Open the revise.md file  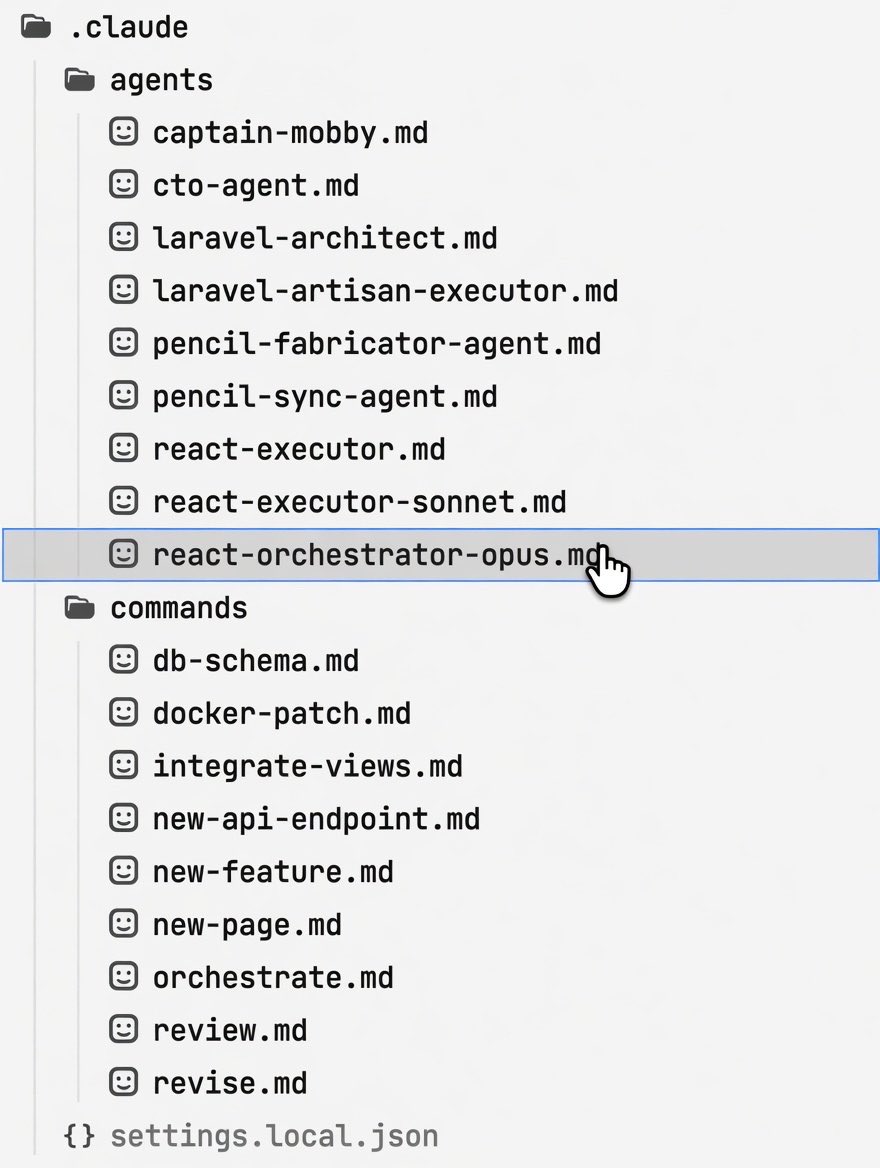click(230, 1083)
